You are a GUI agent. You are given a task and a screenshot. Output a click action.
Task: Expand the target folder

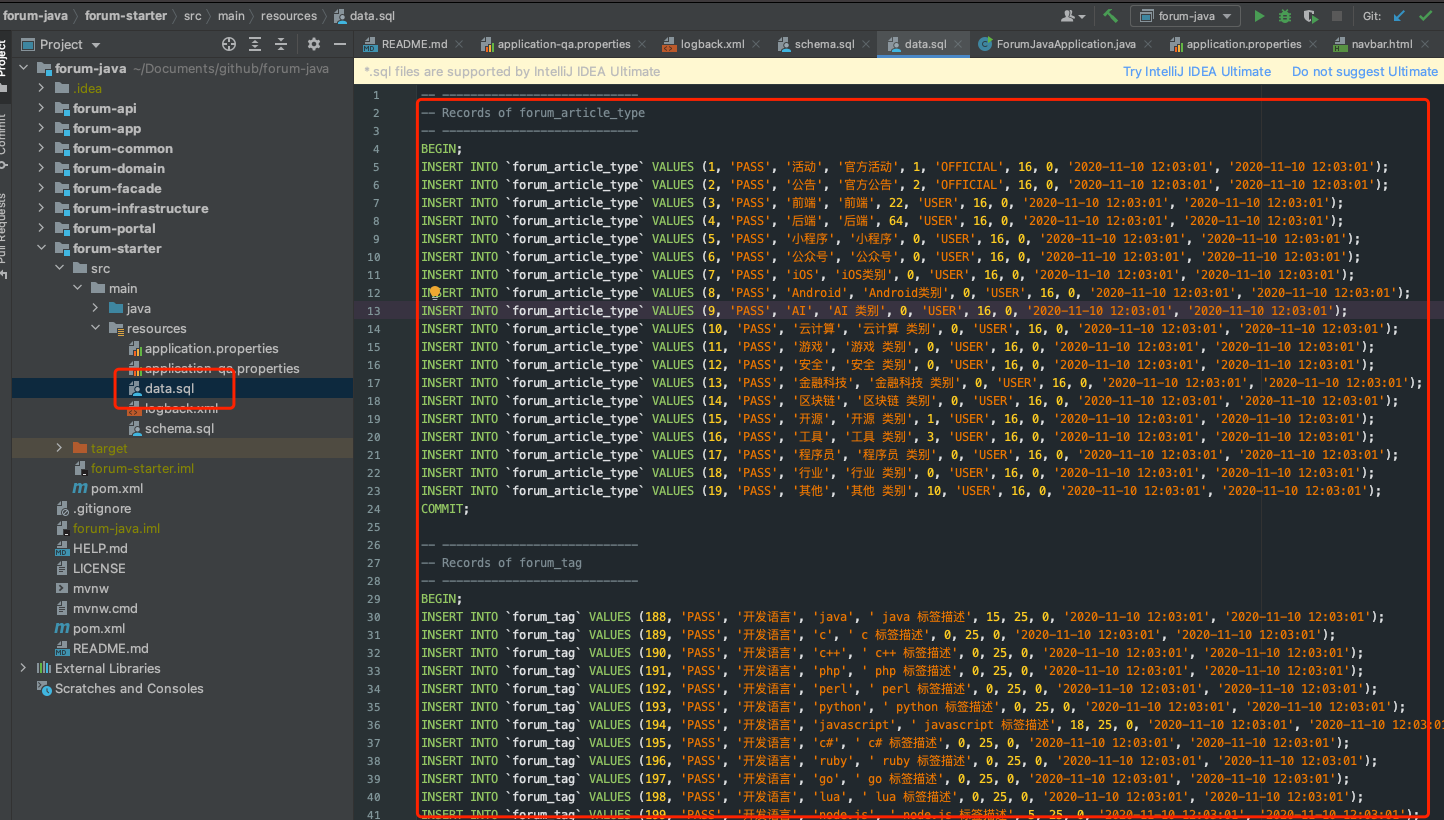pyautogui.click(x=59, y=448)
